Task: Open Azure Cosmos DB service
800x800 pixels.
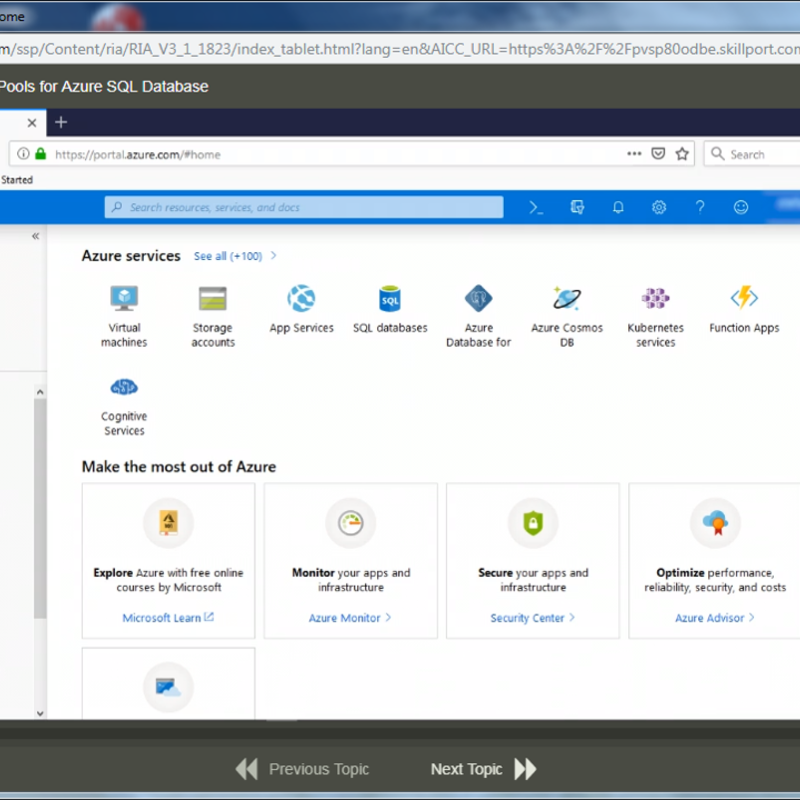Action: [x=567, y=316]
